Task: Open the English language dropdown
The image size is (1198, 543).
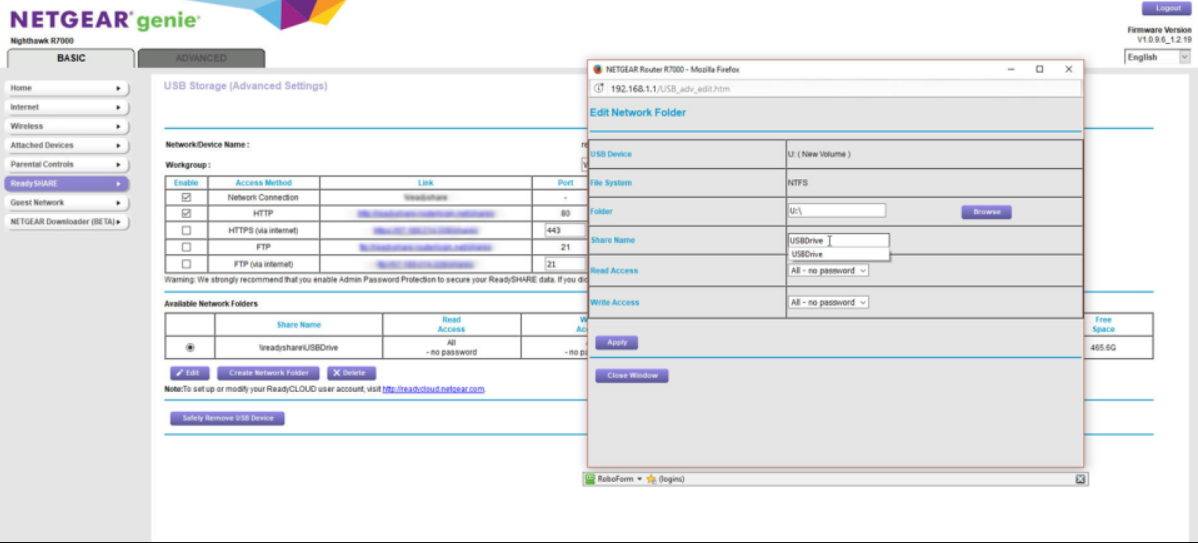Action: pos(1158,57)
